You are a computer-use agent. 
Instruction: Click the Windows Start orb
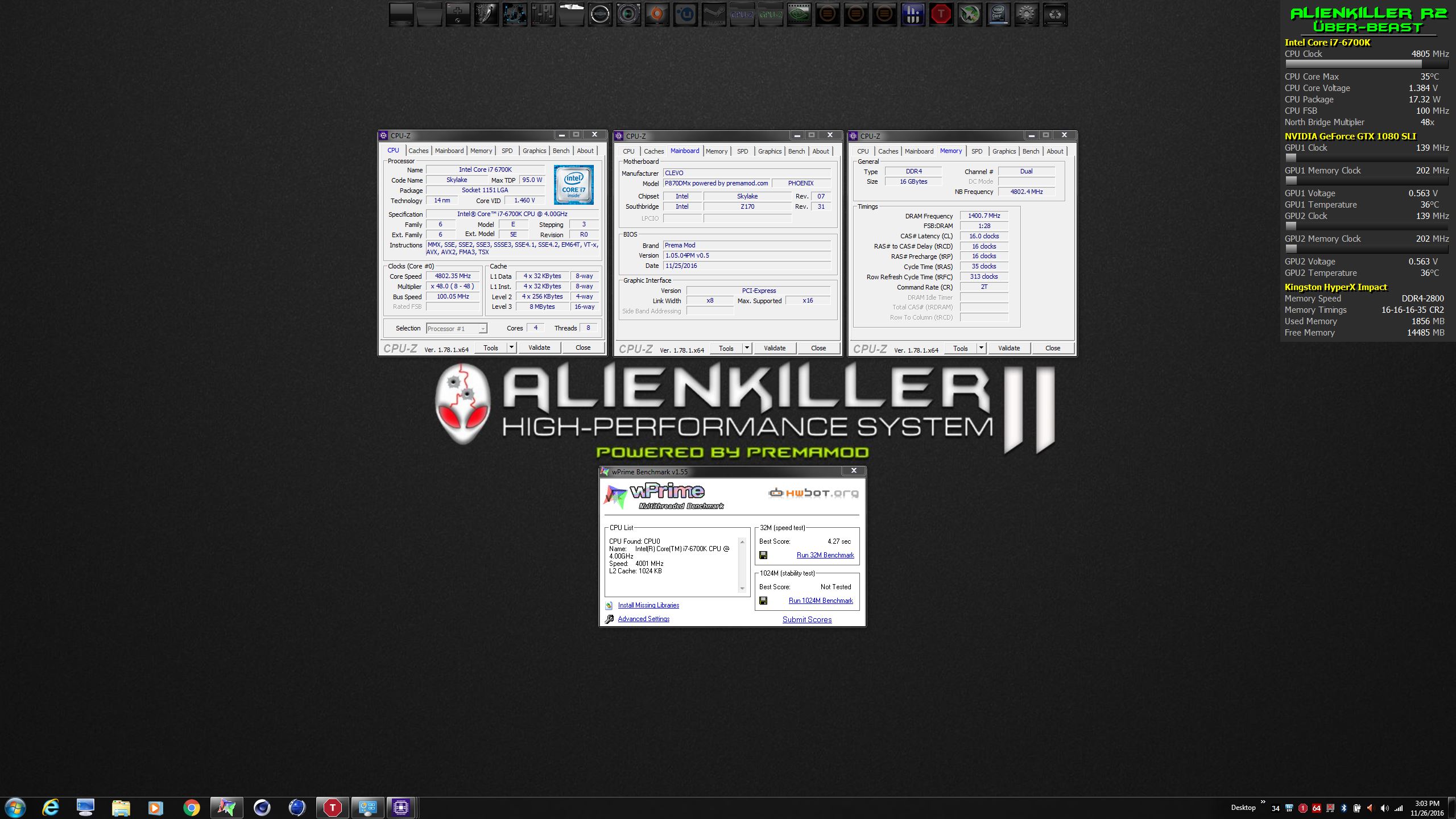[15, 808]
